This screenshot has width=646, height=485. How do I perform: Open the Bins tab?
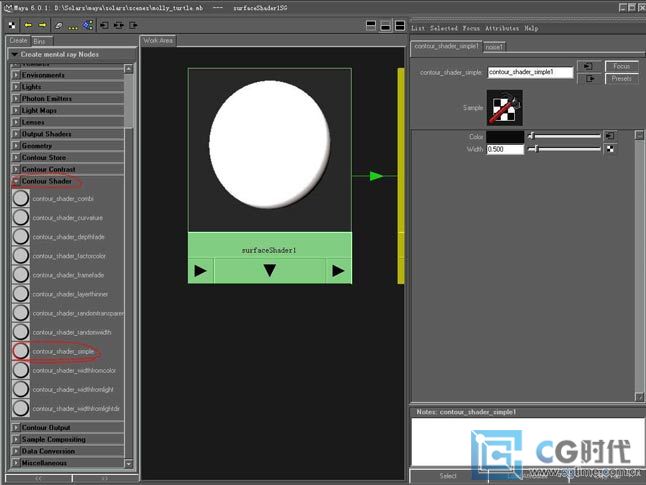(x=40, y=41)
